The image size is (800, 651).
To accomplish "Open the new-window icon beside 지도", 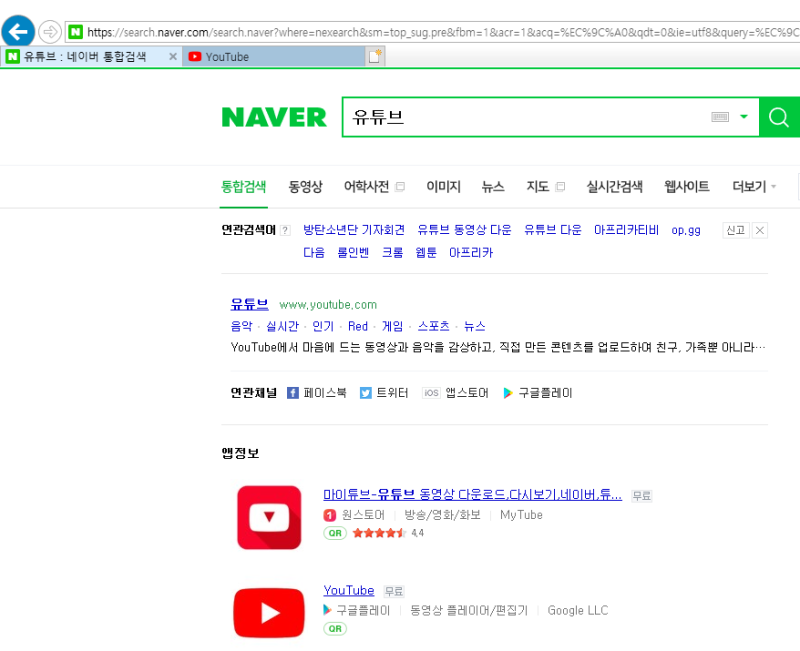I will (560, 187).
